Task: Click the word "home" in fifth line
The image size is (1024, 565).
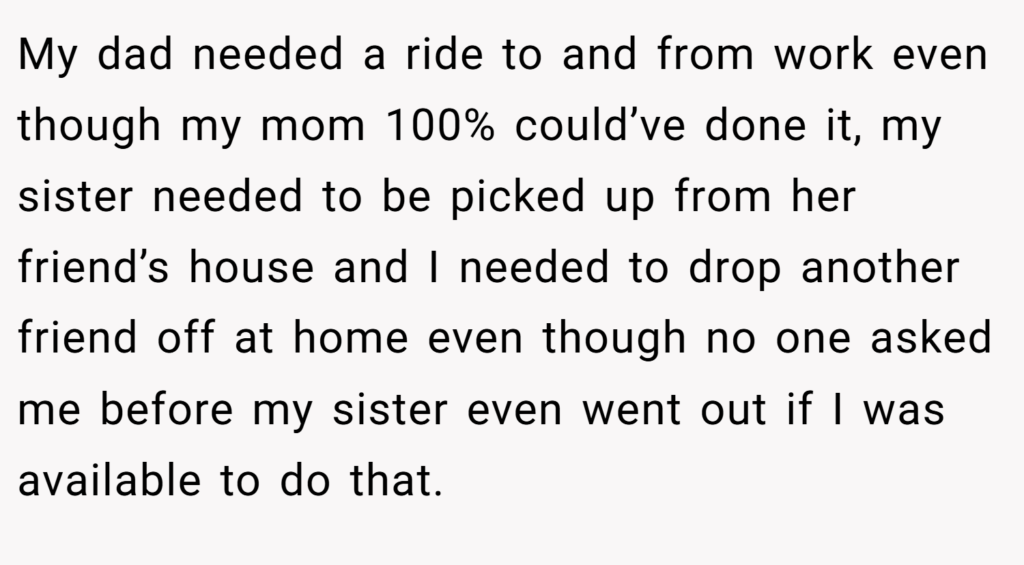Action: pos(351,338)
